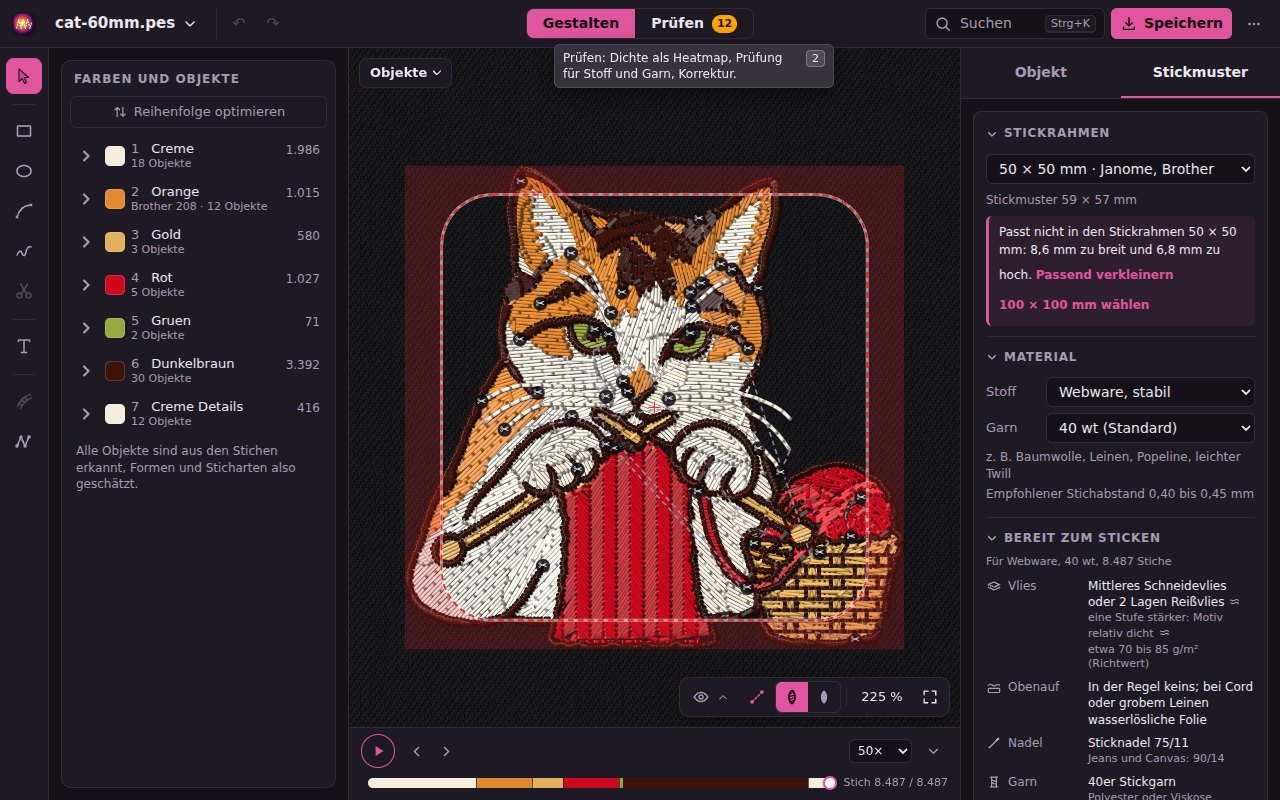The width and height of the screenshot is (1280, 800).
Task: Click Reihenfolge optimieren button
Action: tap(199, 112)
